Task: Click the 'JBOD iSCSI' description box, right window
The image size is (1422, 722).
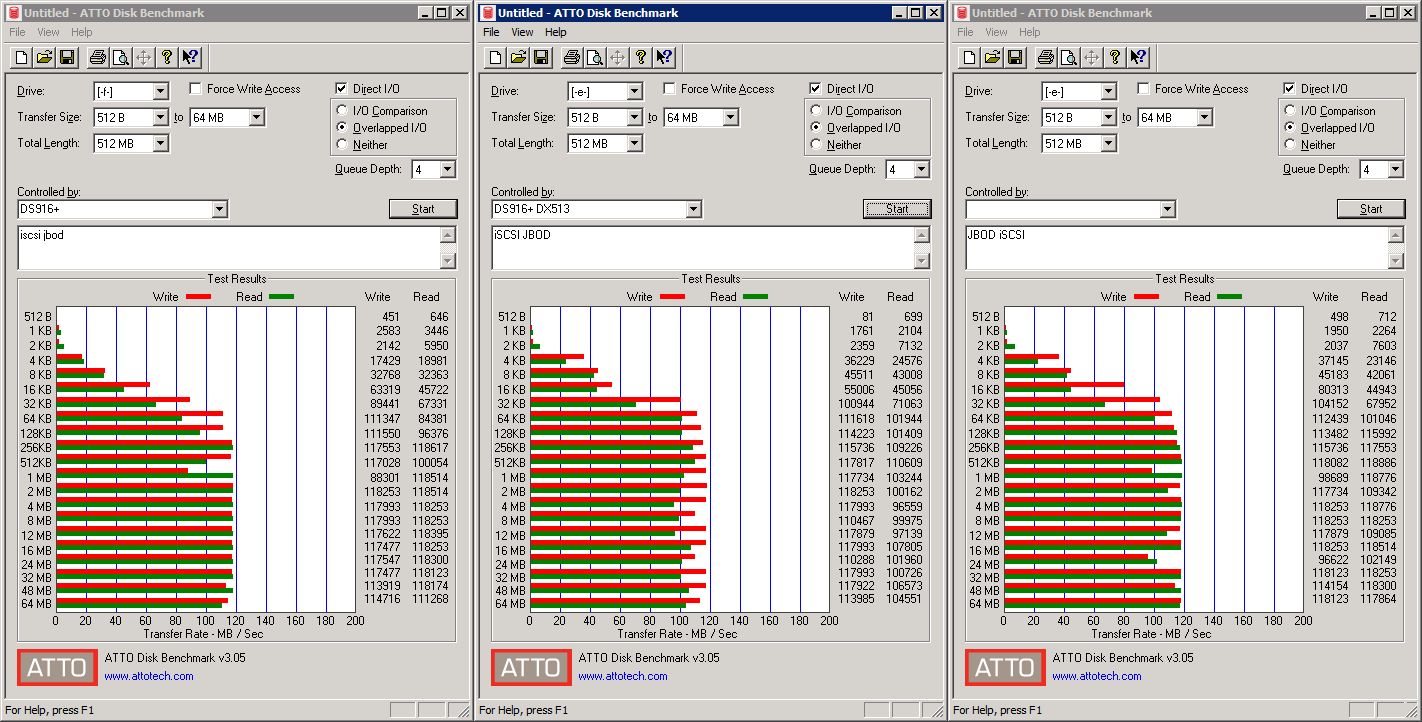Action: tap(1177, 248)
